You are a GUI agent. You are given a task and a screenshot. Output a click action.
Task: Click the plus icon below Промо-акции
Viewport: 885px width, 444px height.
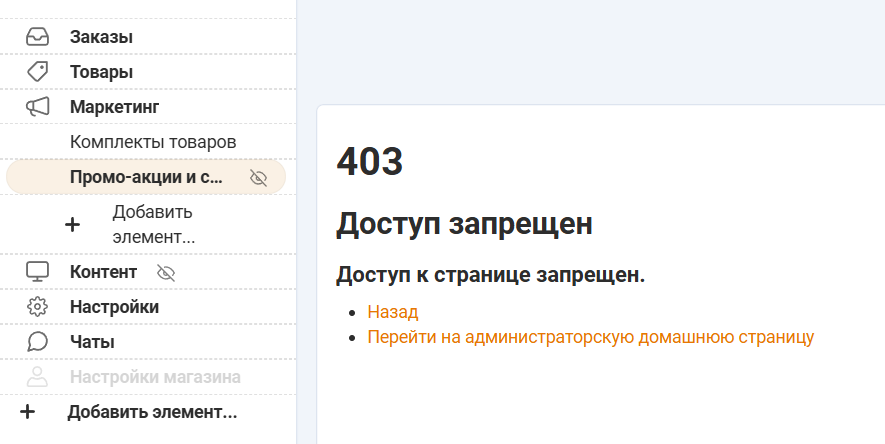click(72, 225)
